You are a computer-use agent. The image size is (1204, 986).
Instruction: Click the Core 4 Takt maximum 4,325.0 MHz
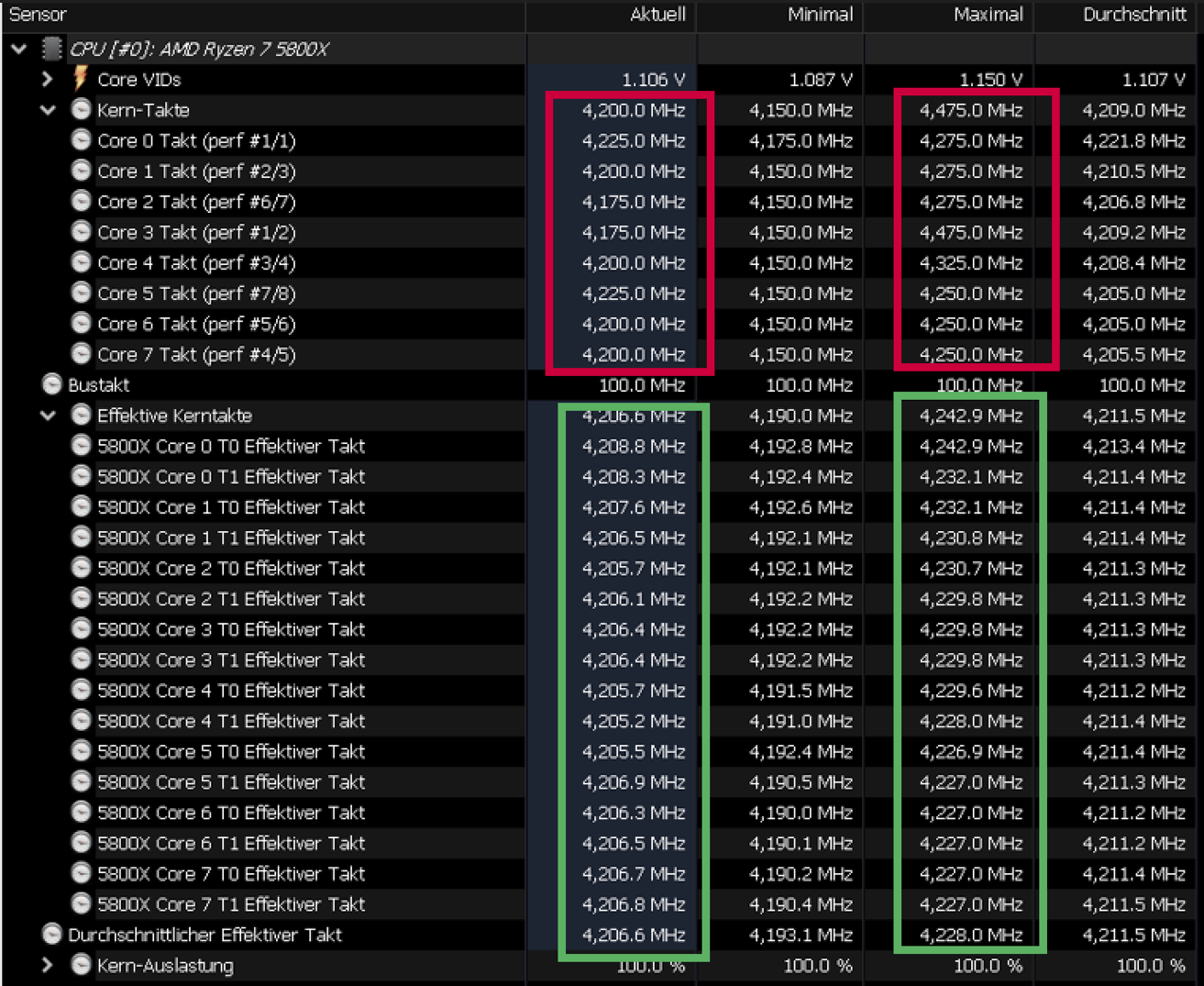[x=971, y=262]
